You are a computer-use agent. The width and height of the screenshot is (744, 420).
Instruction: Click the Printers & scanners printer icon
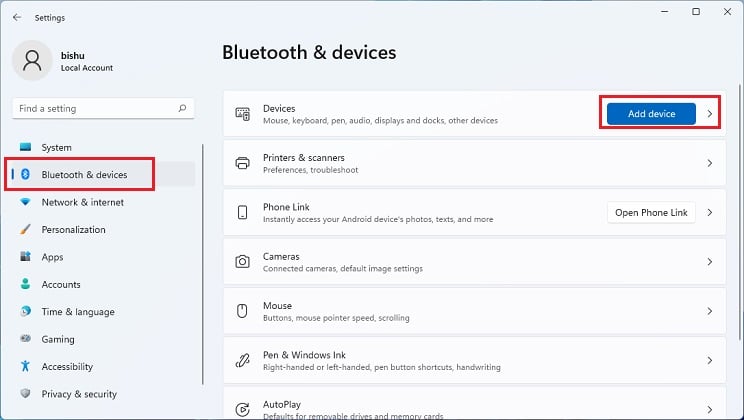coord(242,163)
